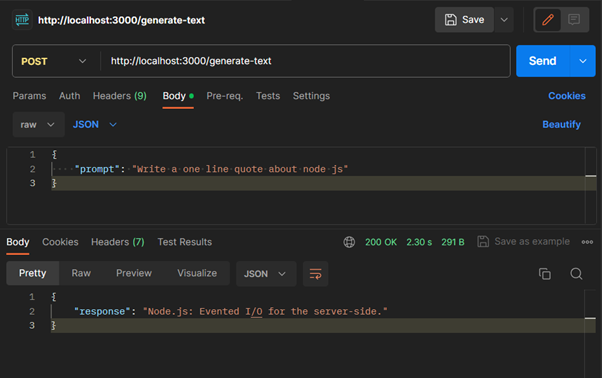The height and width of the screenshot is (378, 602).
Task: Open the request JSON format dropdown
Action: click(x=95, y=124)
